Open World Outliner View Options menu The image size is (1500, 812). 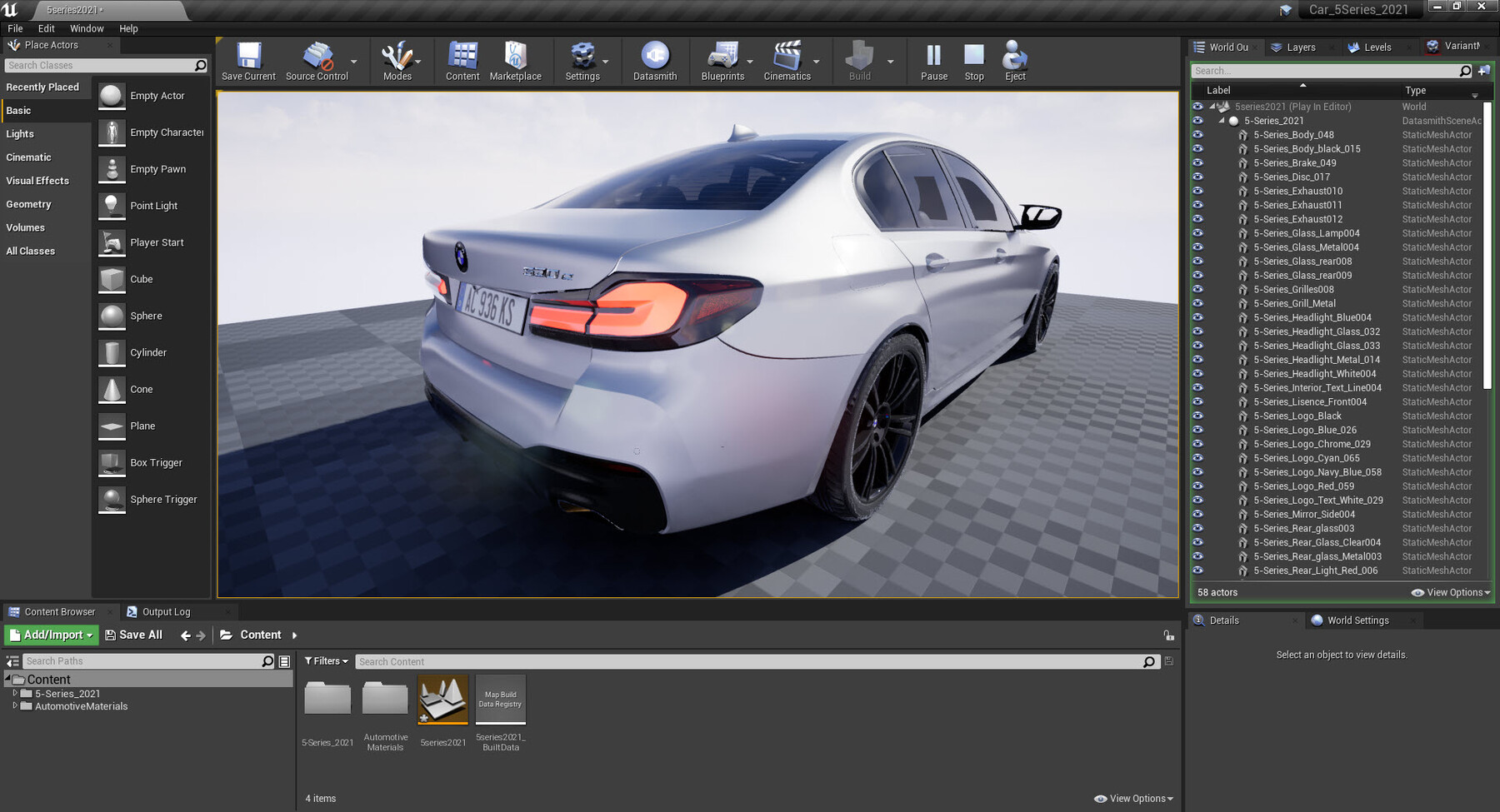point(1451,593)
